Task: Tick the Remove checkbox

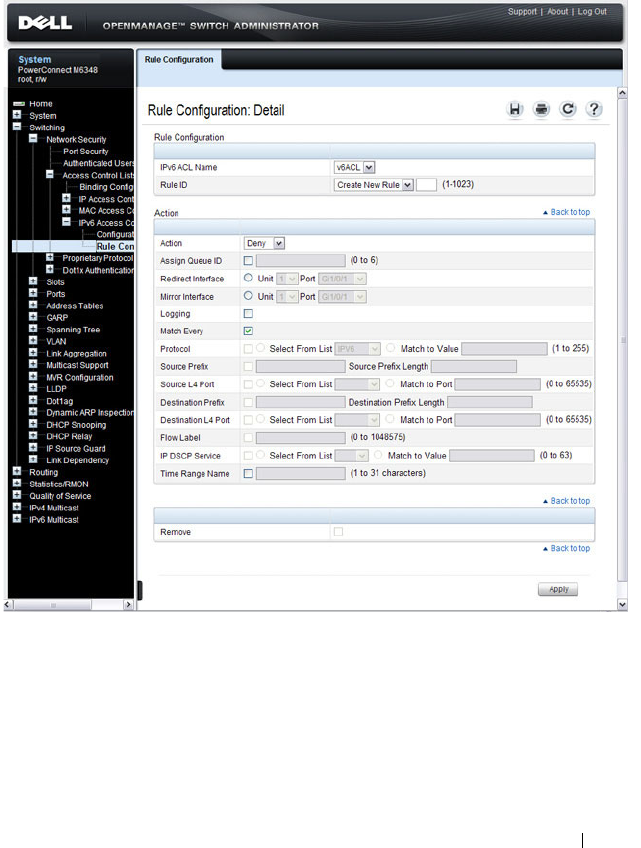Action: click(x=338, y=532)
